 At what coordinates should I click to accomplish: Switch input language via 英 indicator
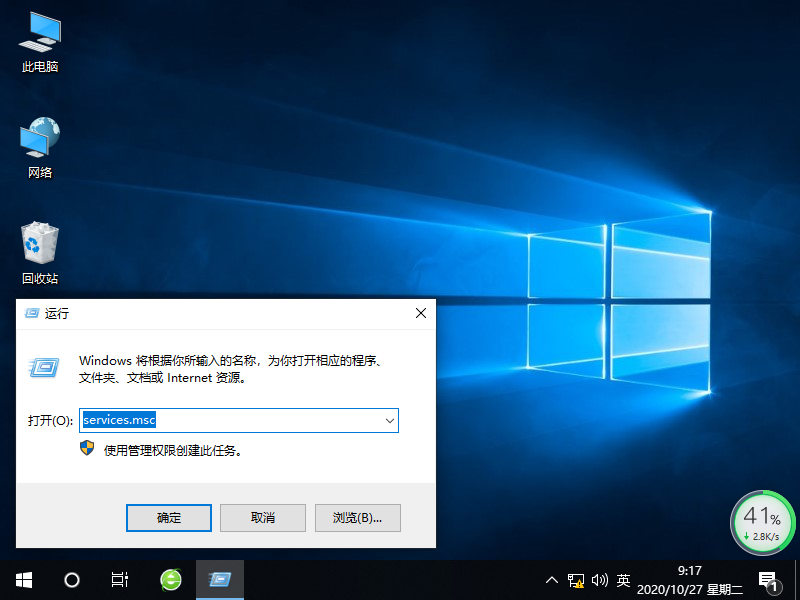coord(623,580)
